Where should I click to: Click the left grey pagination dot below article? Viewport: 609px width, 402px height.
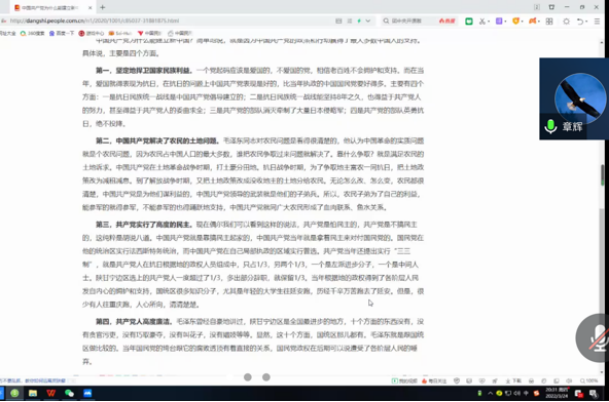(x=248, y=377)
